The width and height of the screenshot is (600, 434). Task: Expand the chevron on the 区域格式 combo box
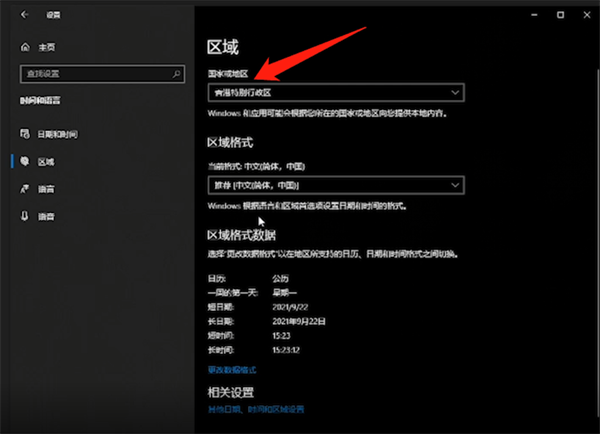click(455, 185)
